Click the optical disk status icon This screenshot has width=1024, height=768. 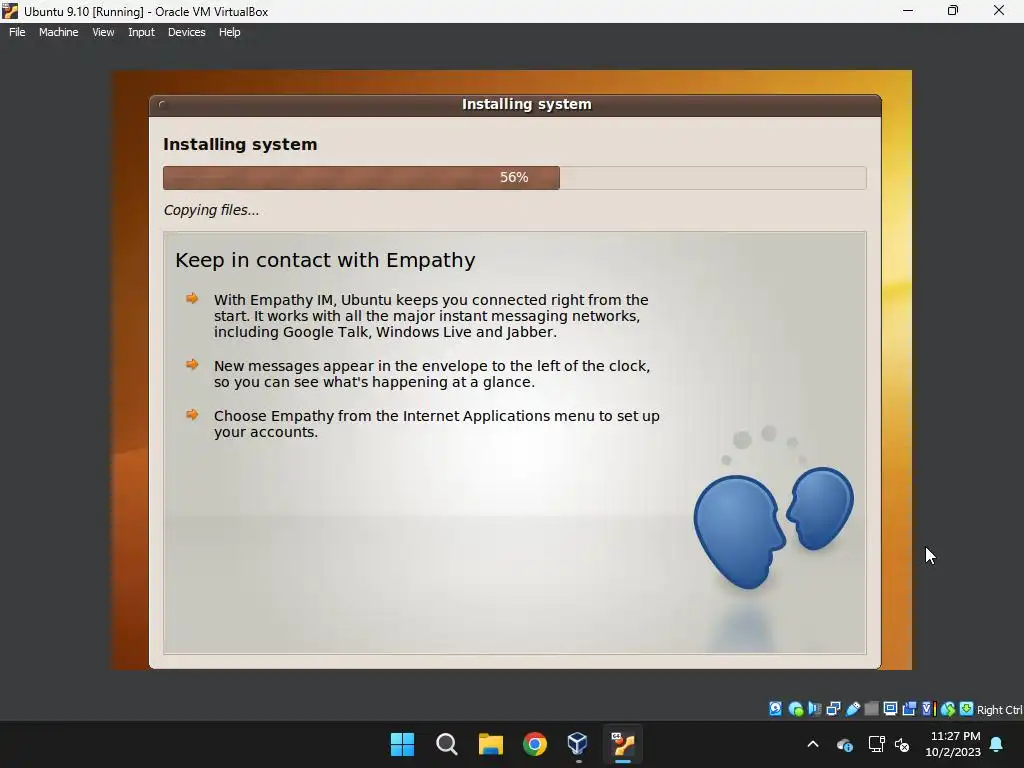coord(795,709)
